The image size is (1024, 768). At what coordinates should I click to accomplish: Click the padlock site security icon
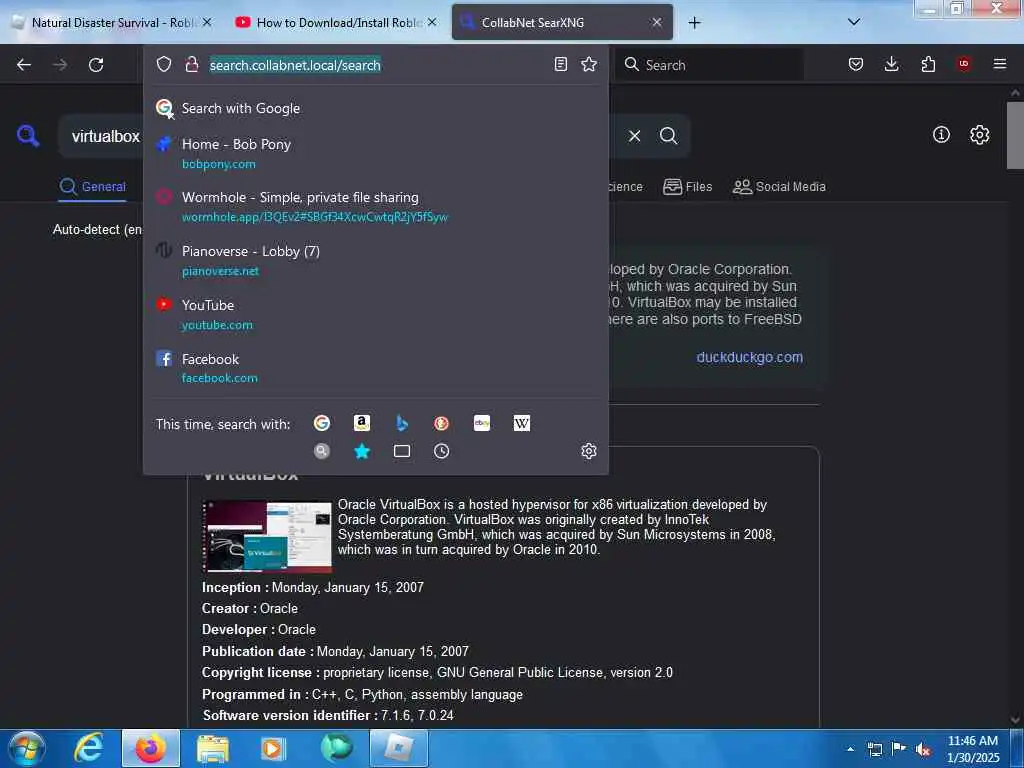click(191, 64)
